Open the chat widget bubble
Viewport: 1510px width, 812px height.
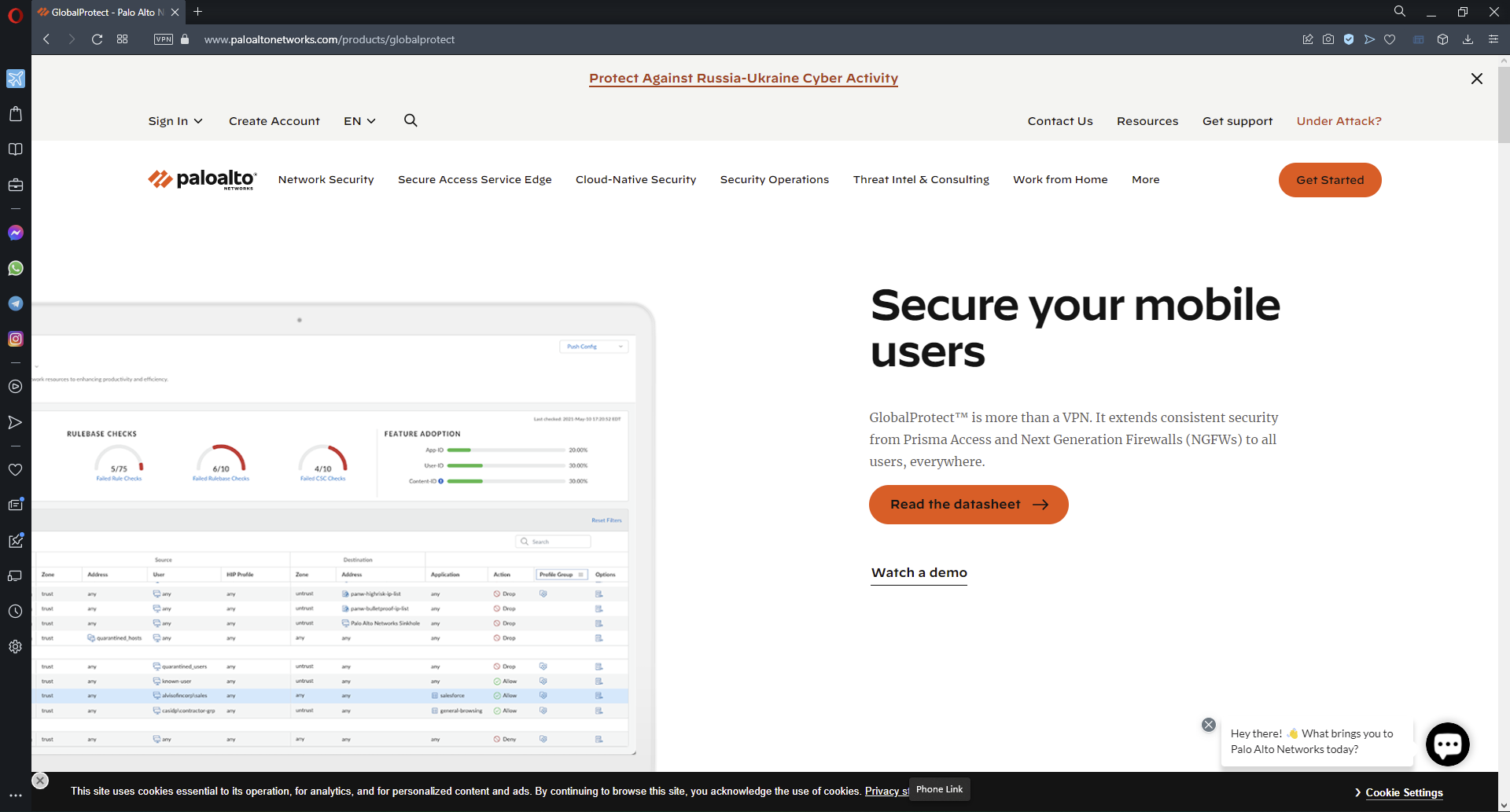tap(1448, 744)
